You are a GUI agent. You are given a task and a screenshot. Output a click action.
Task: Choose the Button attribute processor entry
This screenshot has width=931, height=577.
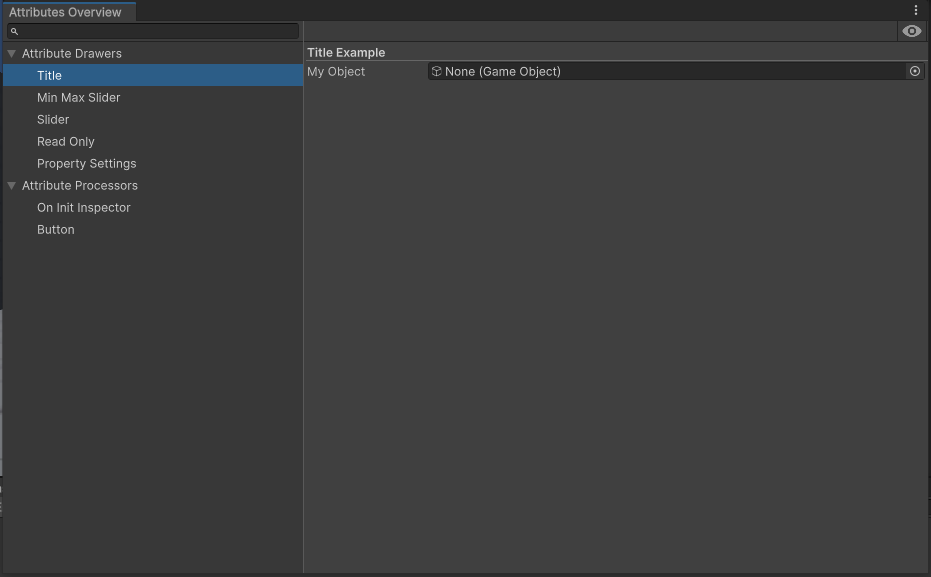56,230
